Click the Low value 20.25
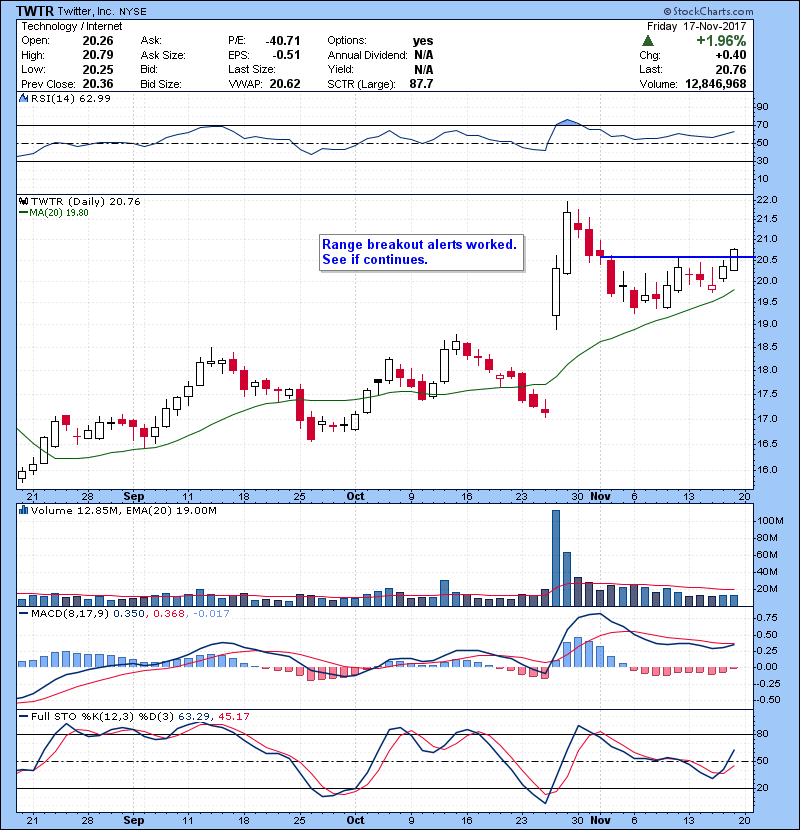This screenshot has height=830, width=800. [98, 69]
